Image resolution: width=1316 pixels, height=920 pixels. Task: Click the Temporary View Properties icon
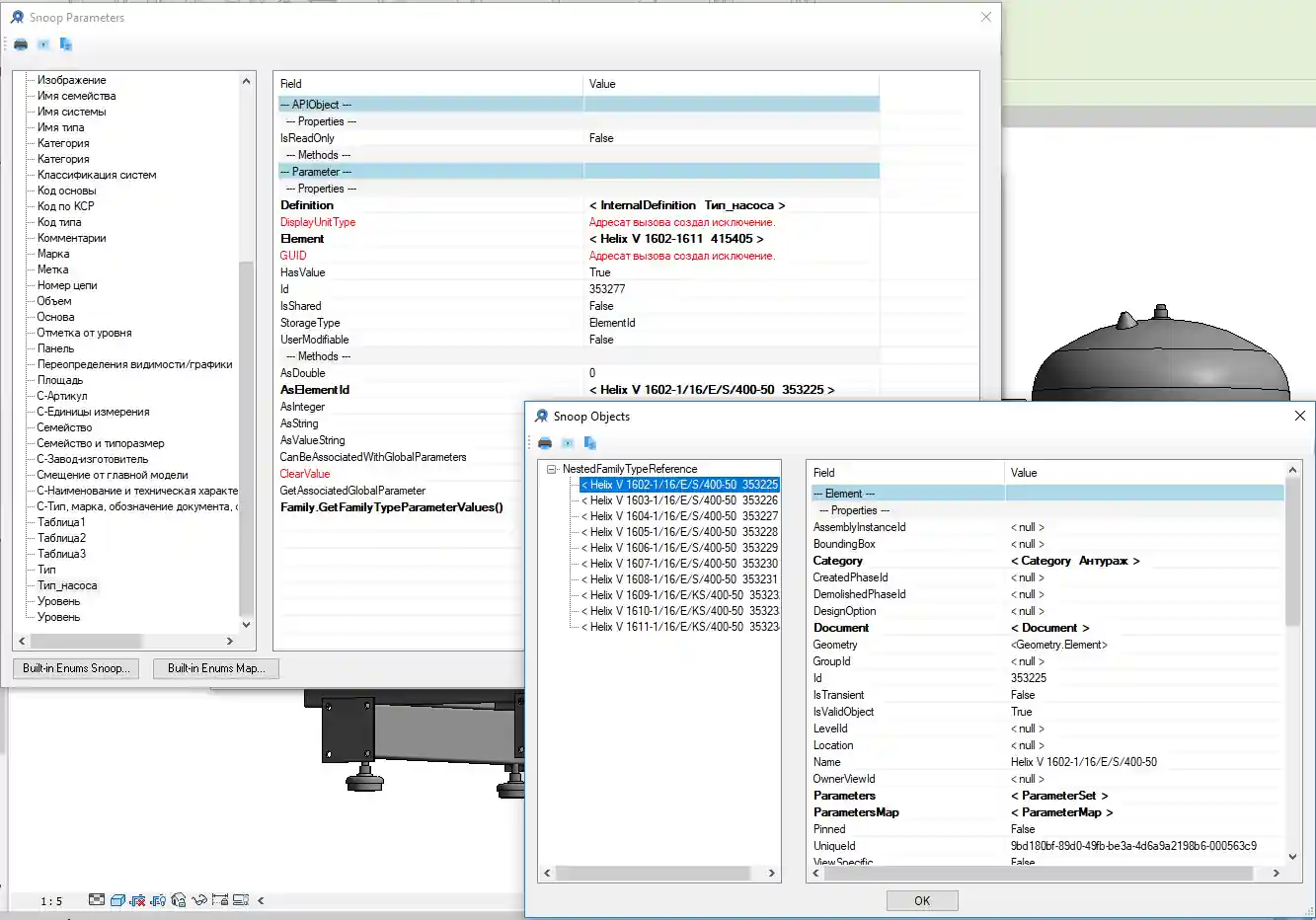241,899
